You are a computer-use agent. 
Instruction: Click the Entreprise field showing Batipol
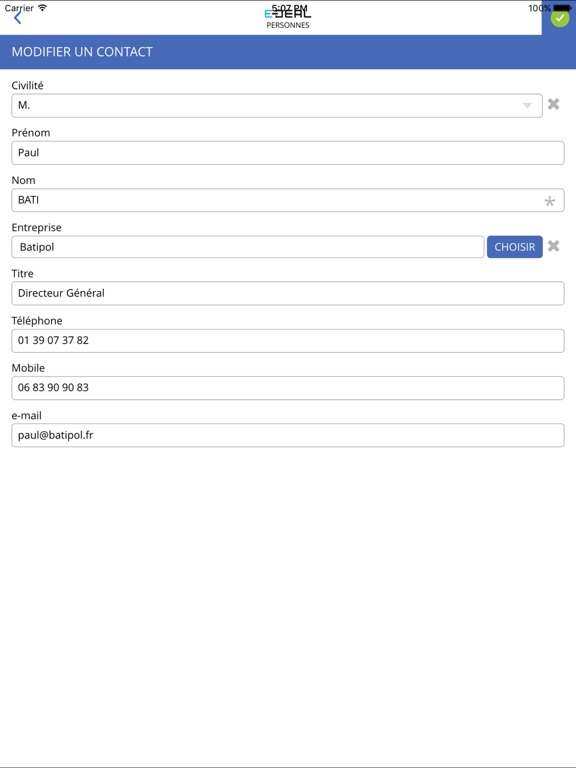tap(248, 247)
